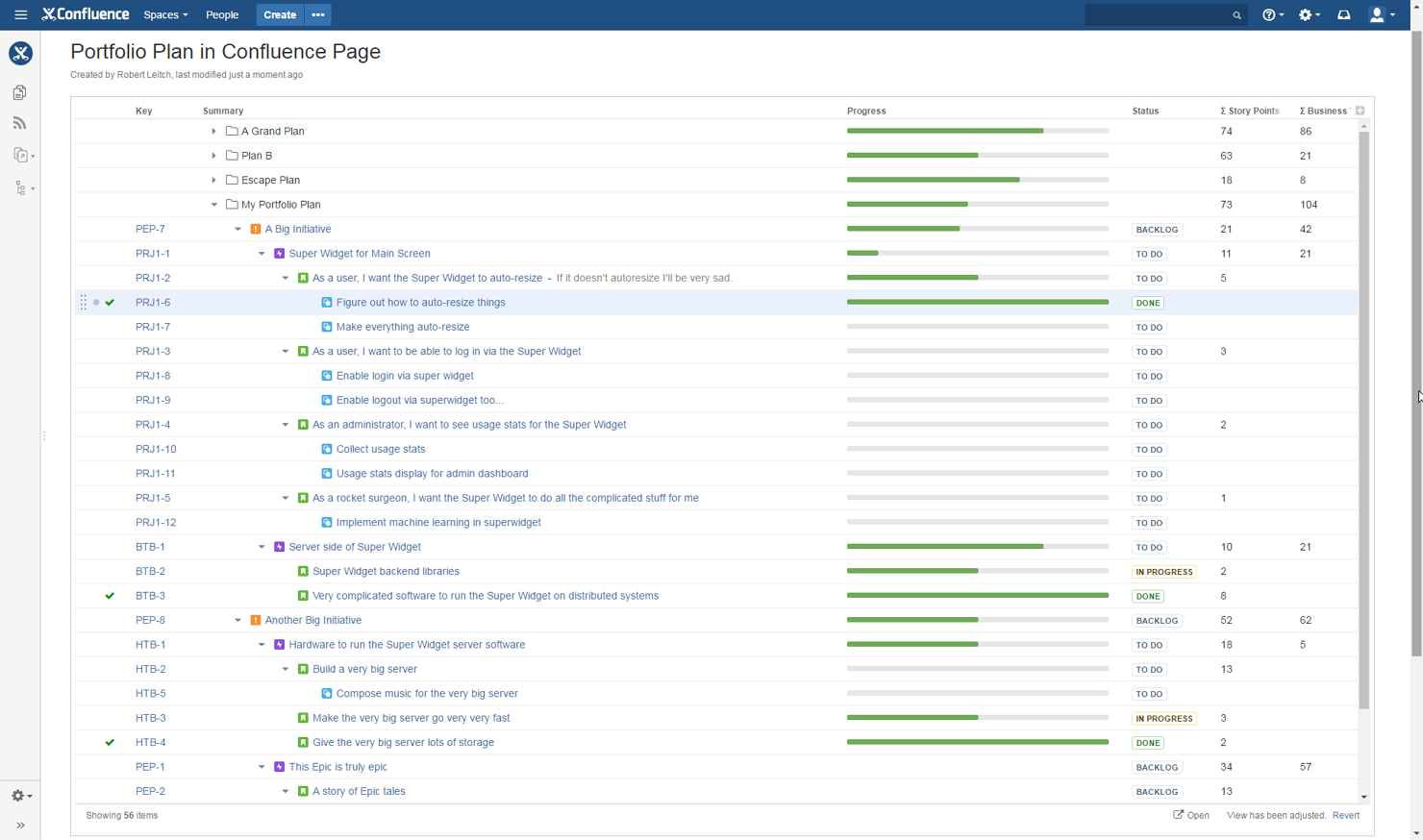Click the Σ Story Points column header

coord(1249,111)
